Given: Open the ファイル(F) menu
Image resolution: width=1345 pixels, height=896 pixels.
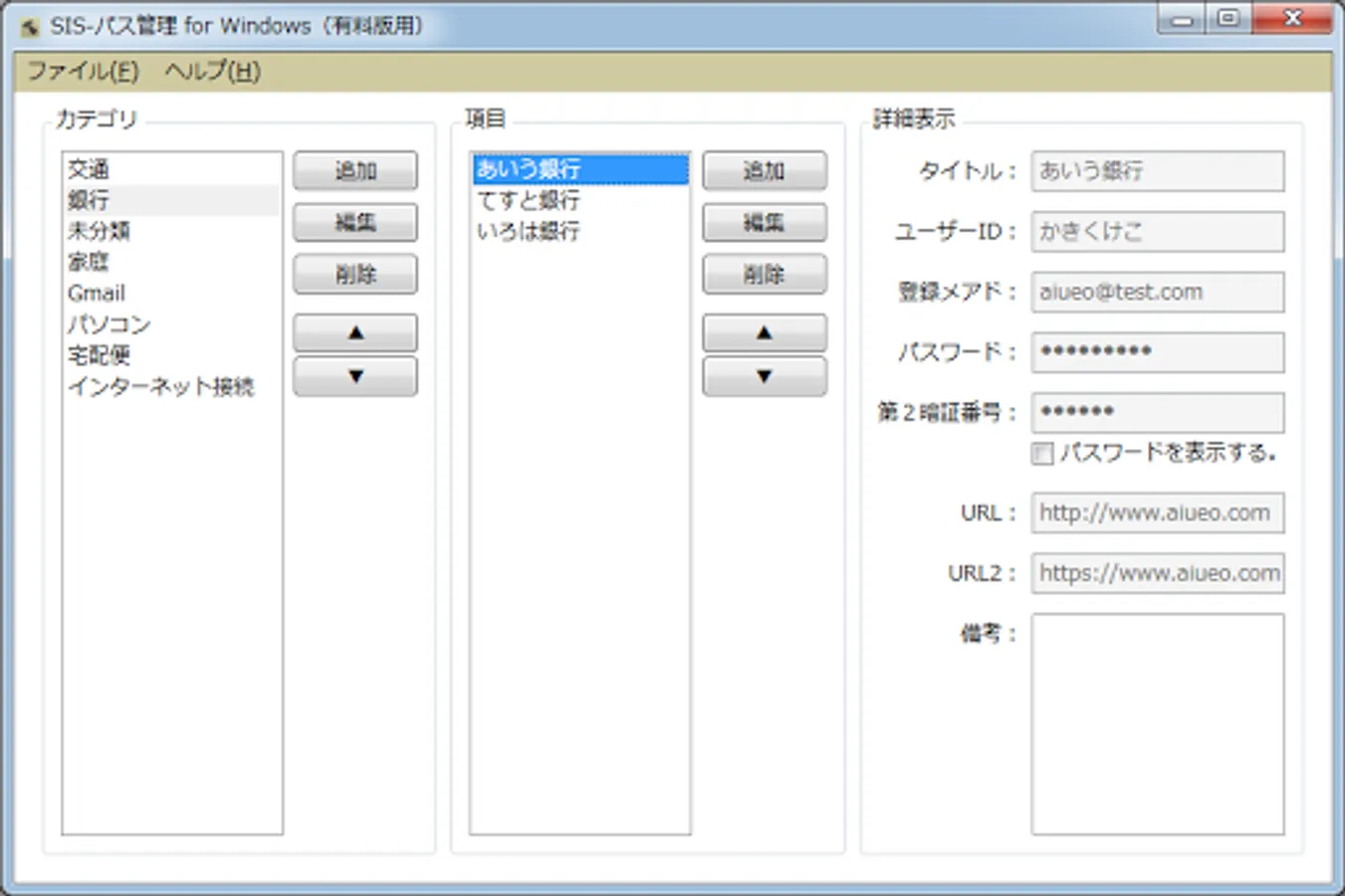Looking at the screenshot, I should pyautogui.click(x=83, y=71).
